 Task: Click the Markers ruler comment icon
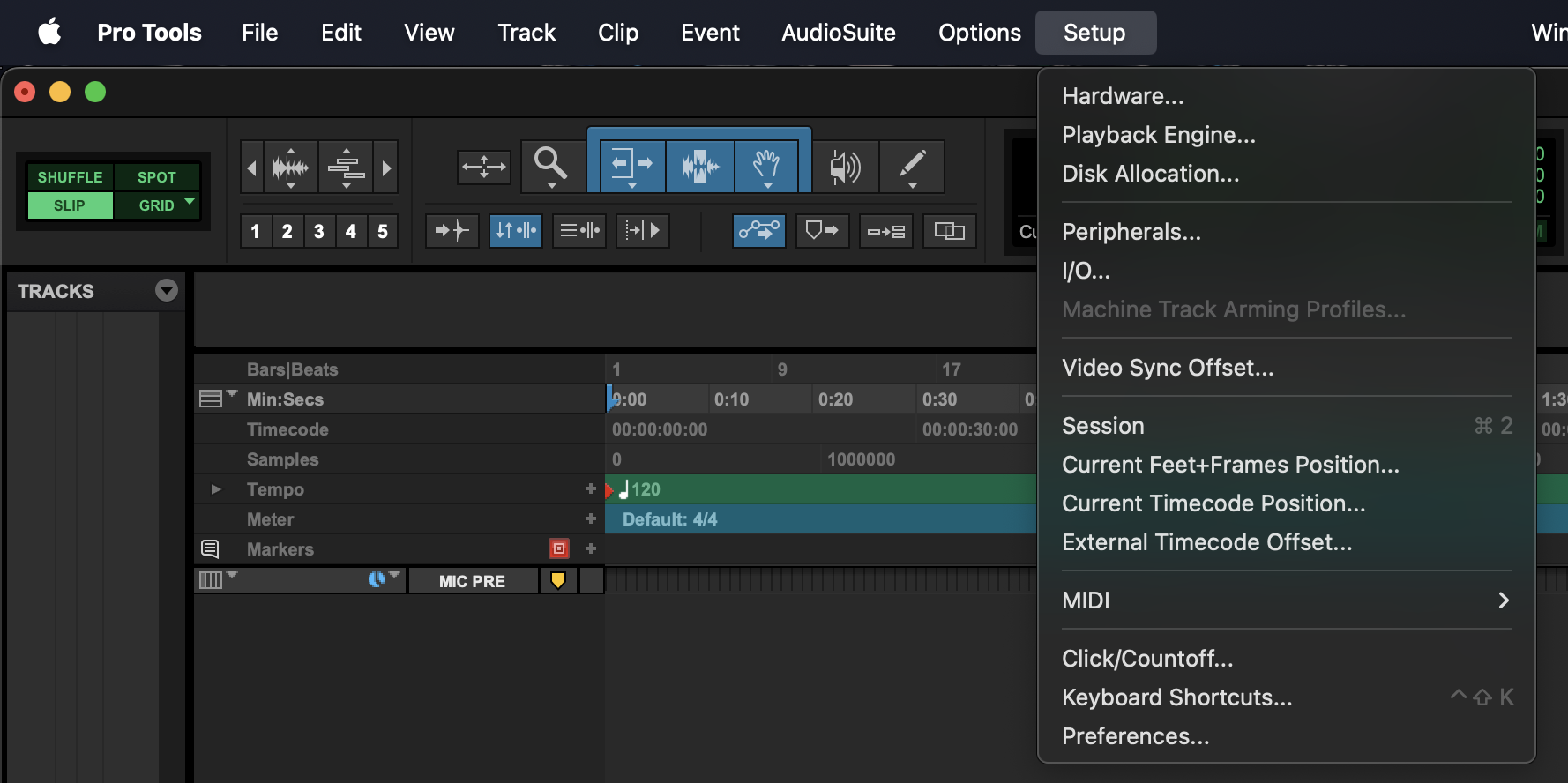210,549
